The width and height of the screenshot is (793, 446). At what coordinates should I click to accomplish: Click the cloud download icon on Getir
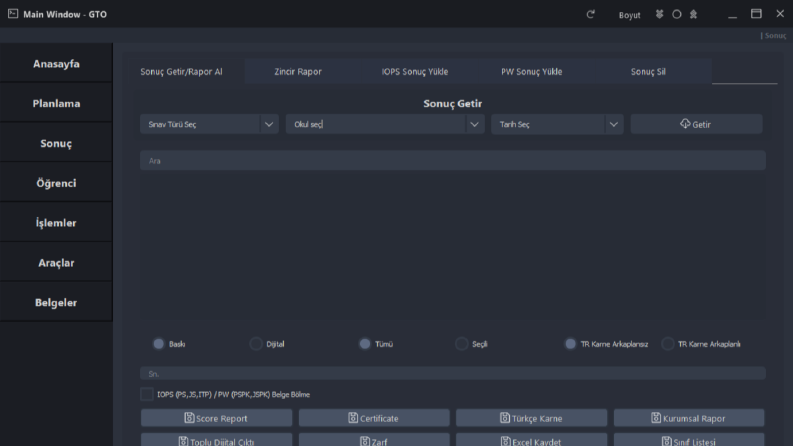[685, 123]
